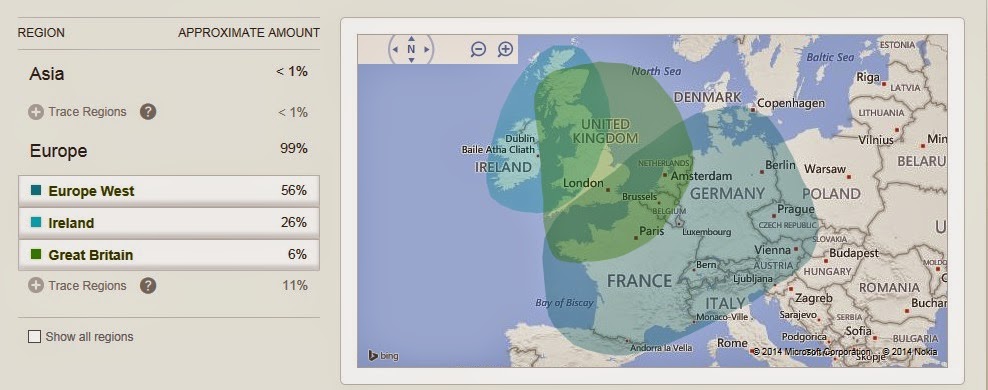988x390 pixels.
Task: Click Berlin label on the map
Action: (x=780, y=165)
